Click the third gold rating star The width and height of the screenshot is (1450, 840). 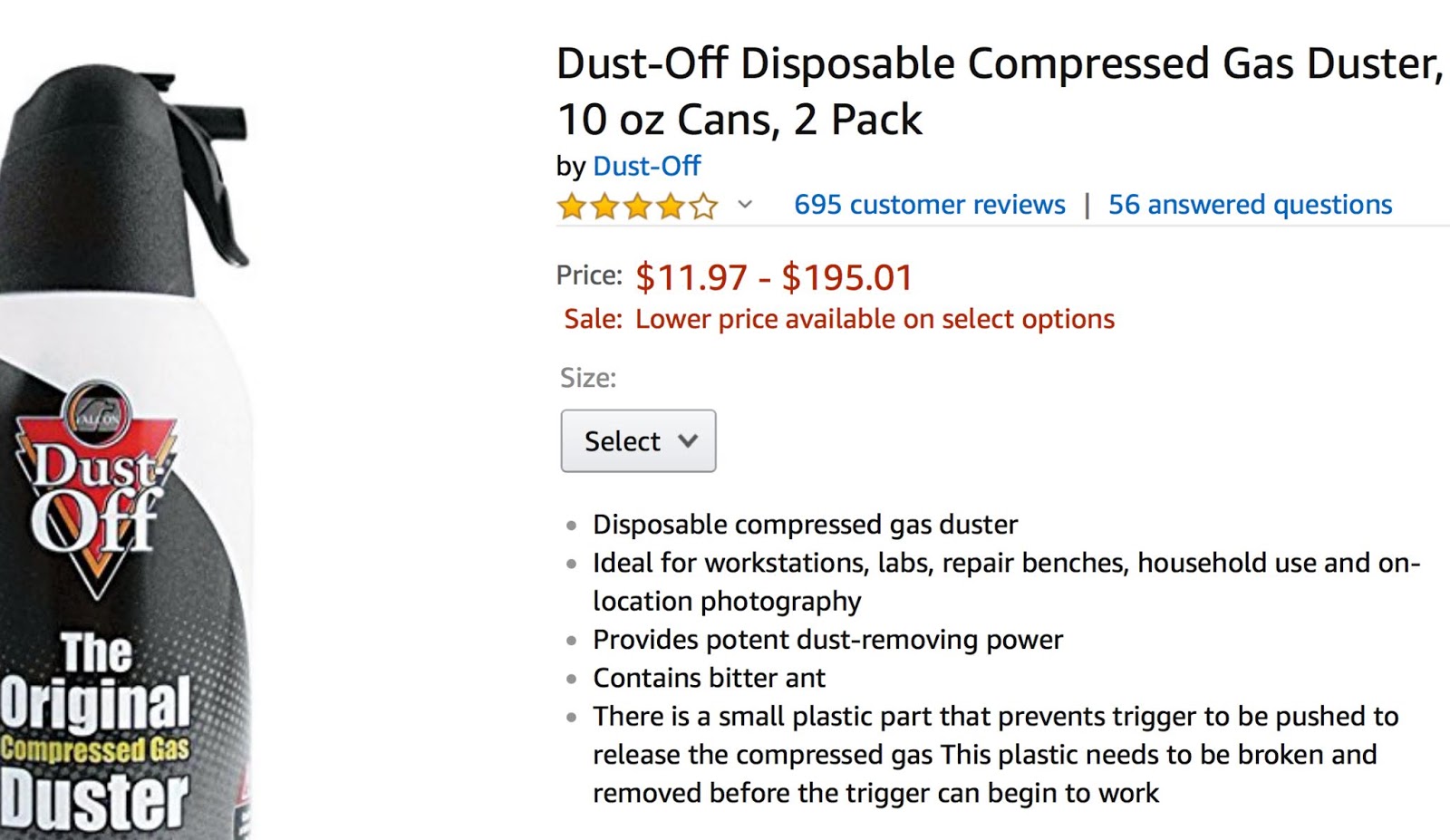pos(638,208)
